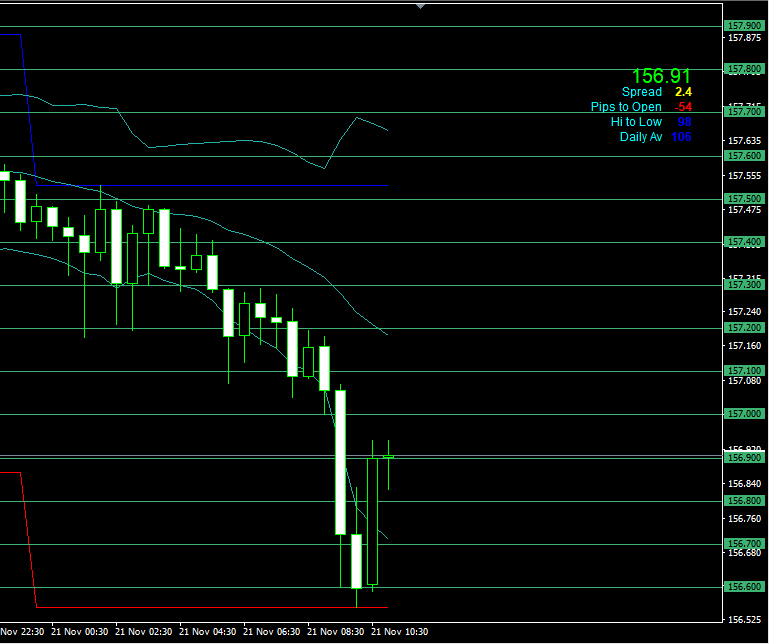The height and width of the screenshot is (644, 769).
Task: Click the 157.000 price level label
Action: coord(742,414)
